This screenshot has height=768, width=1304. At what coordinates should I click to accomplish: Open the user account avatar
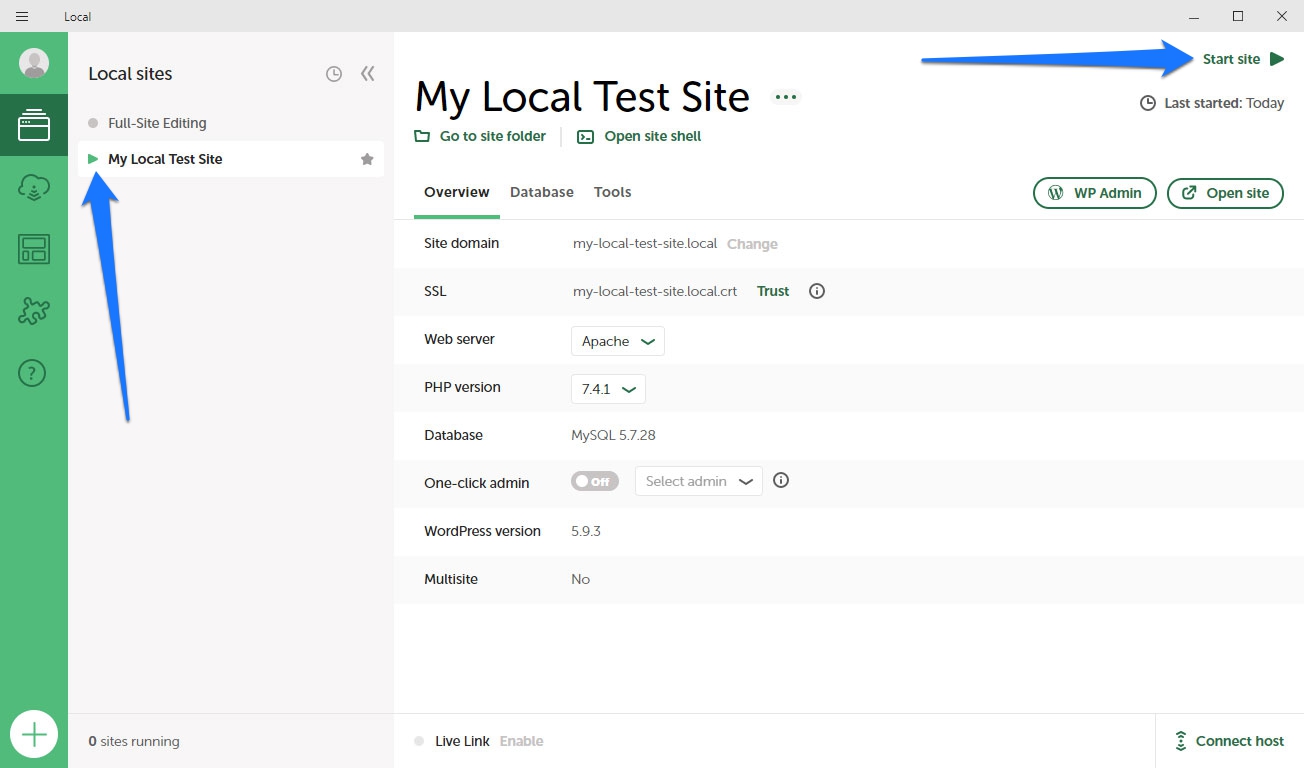(x=34, y=64)
